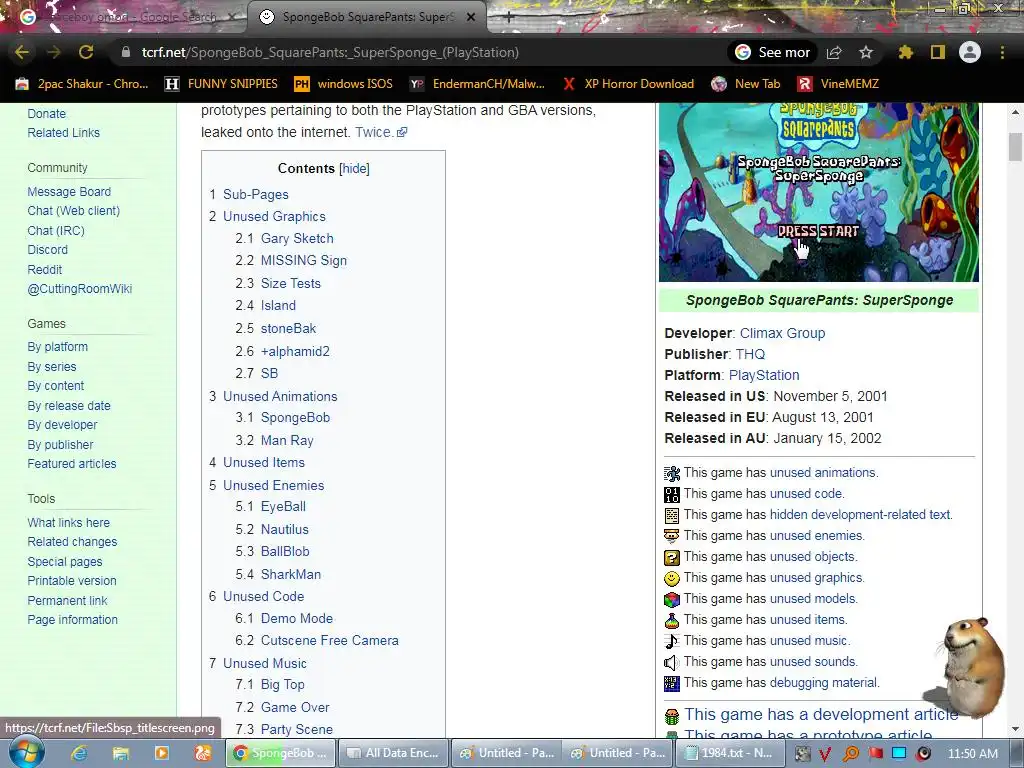
Task: Open the XP Horror Download bookmark
Action: tap(628, 84)
